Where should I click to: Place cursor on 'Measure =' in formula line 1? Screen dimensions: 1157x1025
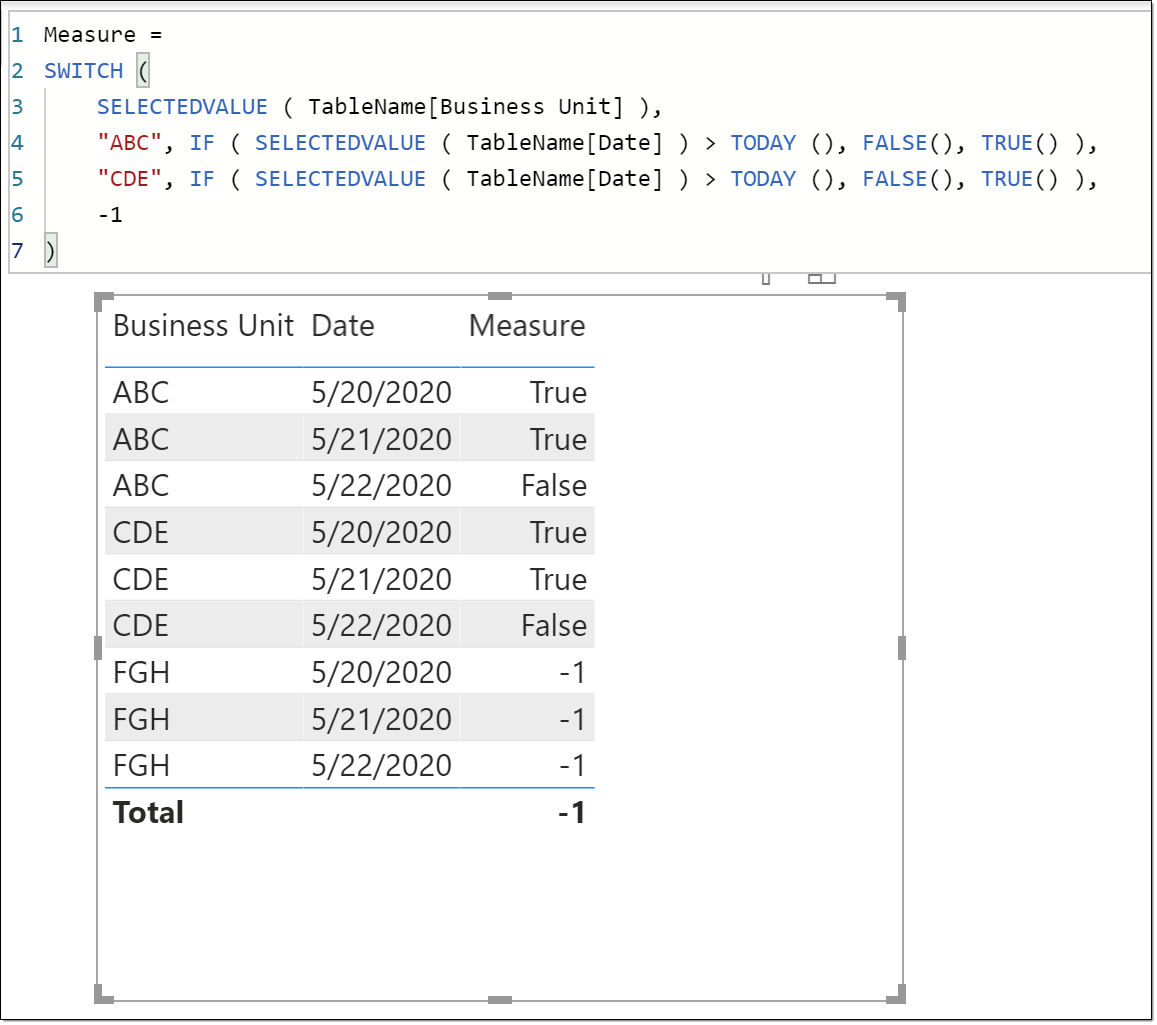pyautogui.click(x=103, y=35)
